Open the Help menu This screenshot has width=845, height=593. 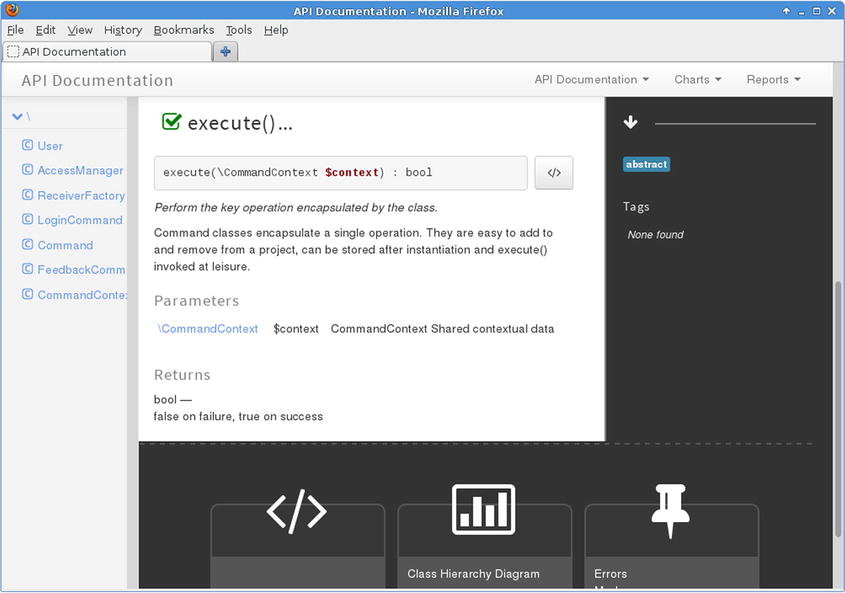276,30
